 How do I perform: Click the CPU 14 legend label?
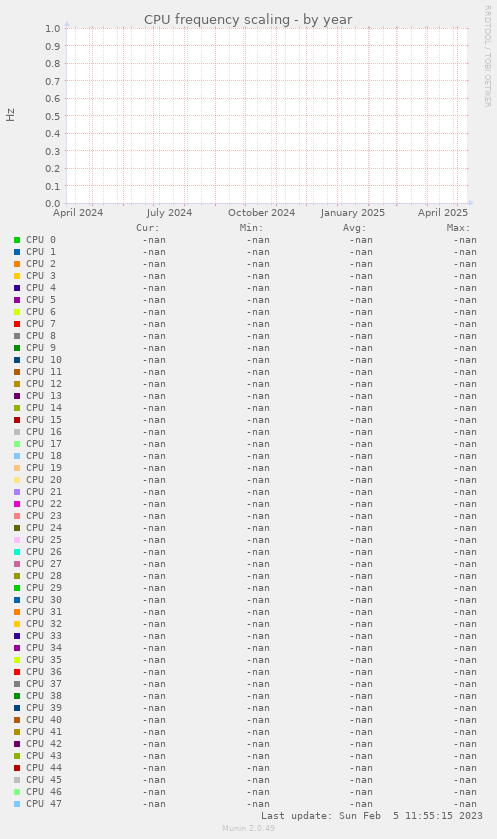click(44, 408)
